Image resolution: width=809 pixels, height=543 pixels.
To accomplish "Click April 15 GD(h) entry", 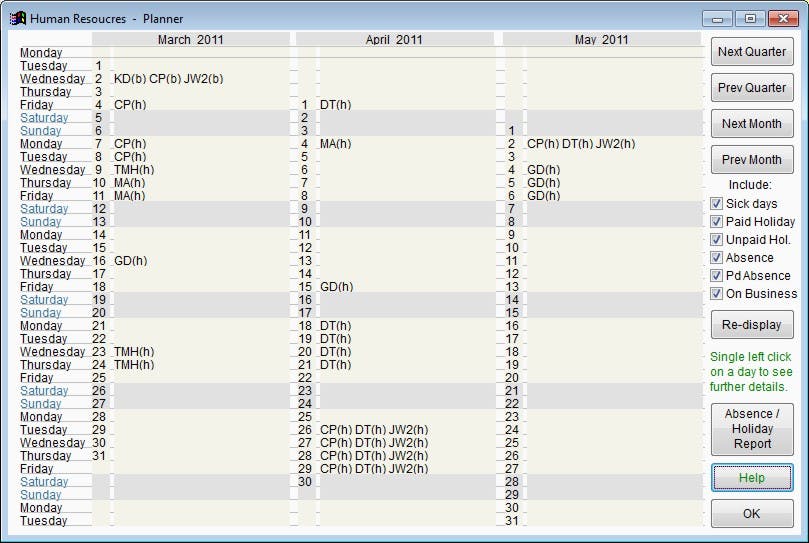I will [336, 286].
